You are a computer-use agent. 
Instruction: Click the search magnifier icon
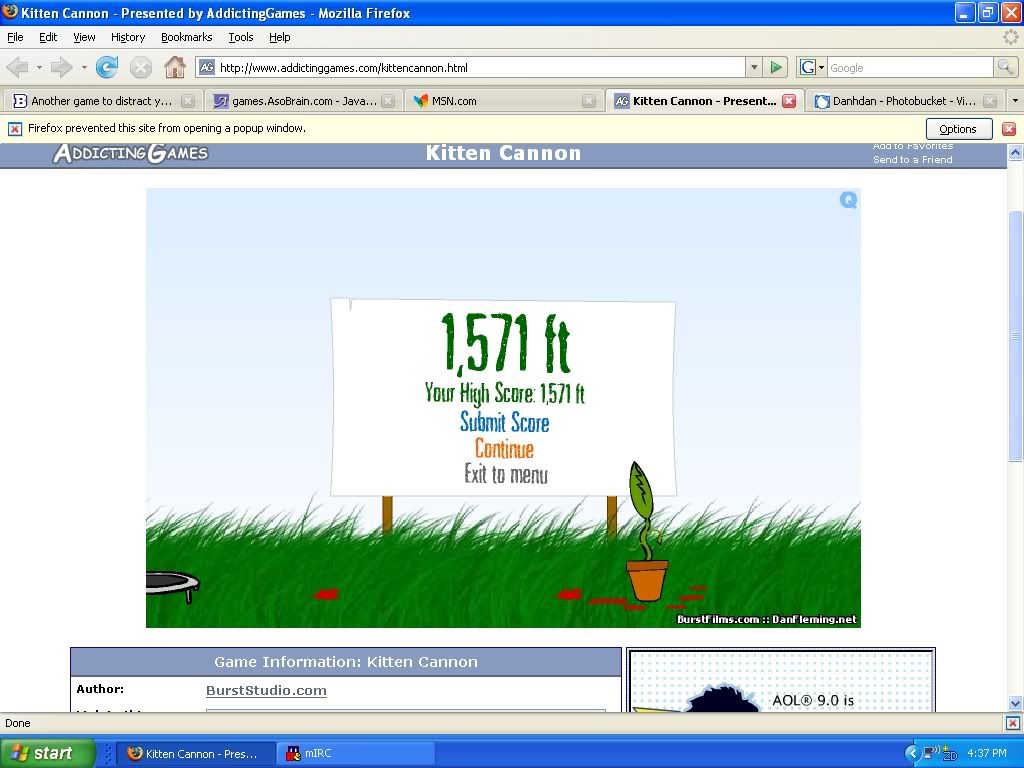1004,67
